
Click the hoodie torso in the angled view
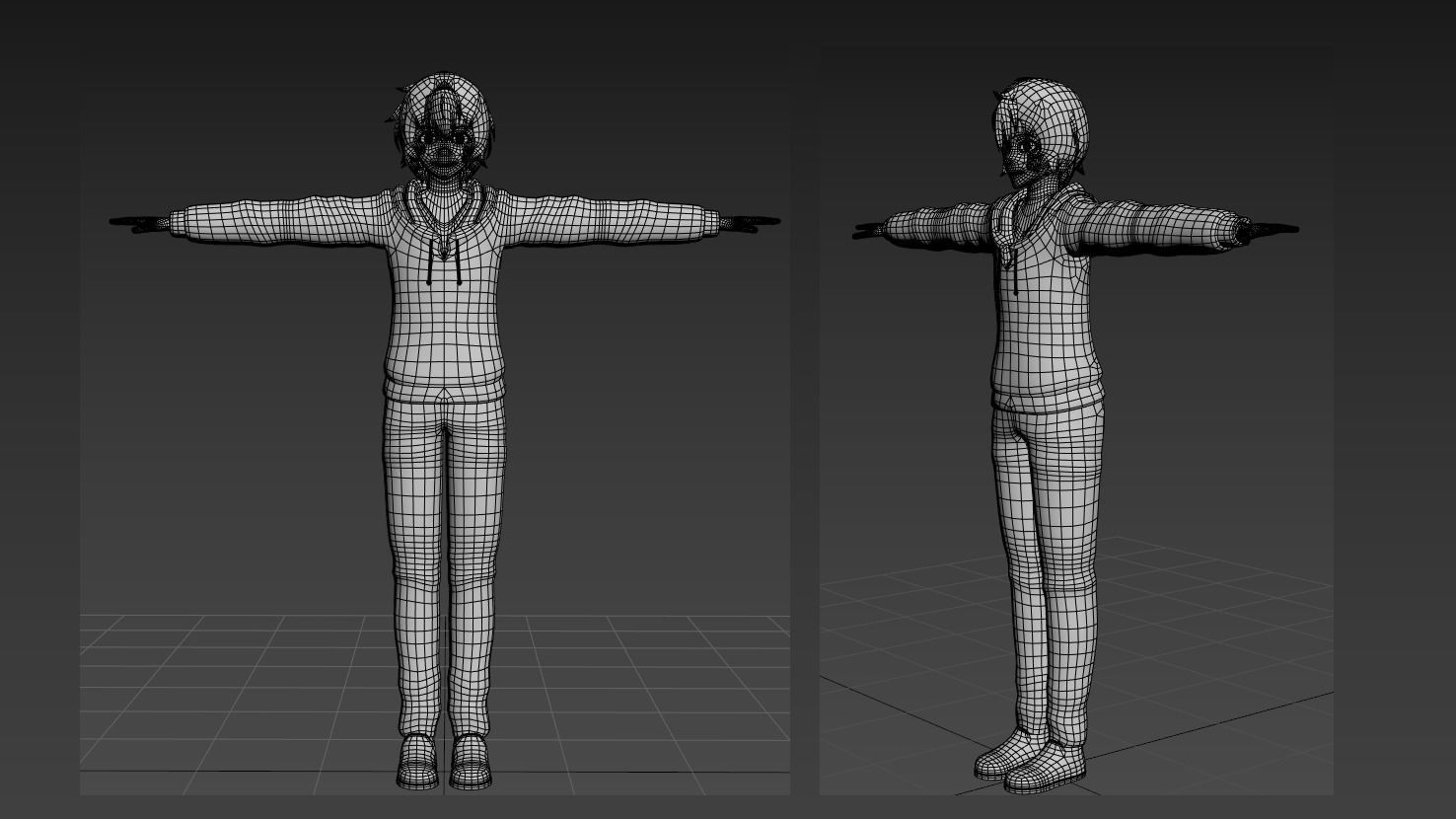1046,298
